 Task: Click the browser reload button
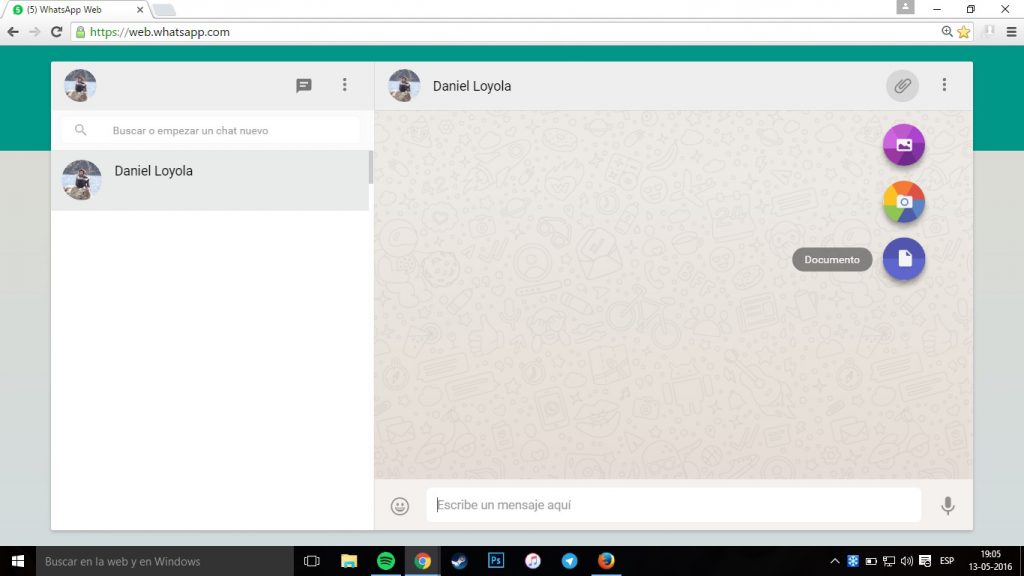pyautogui.click(x=56, y=32)
